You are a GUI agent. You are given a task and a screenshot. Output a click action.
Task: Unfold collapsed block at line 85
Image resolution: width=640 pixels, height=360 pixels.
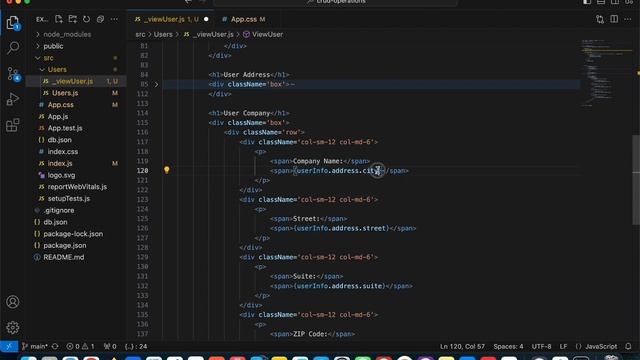[x=156, y=84]
